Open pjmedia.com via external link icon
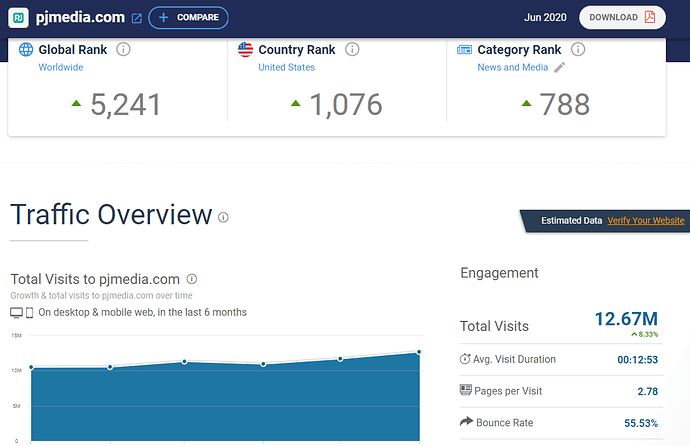 click(137, 18)
